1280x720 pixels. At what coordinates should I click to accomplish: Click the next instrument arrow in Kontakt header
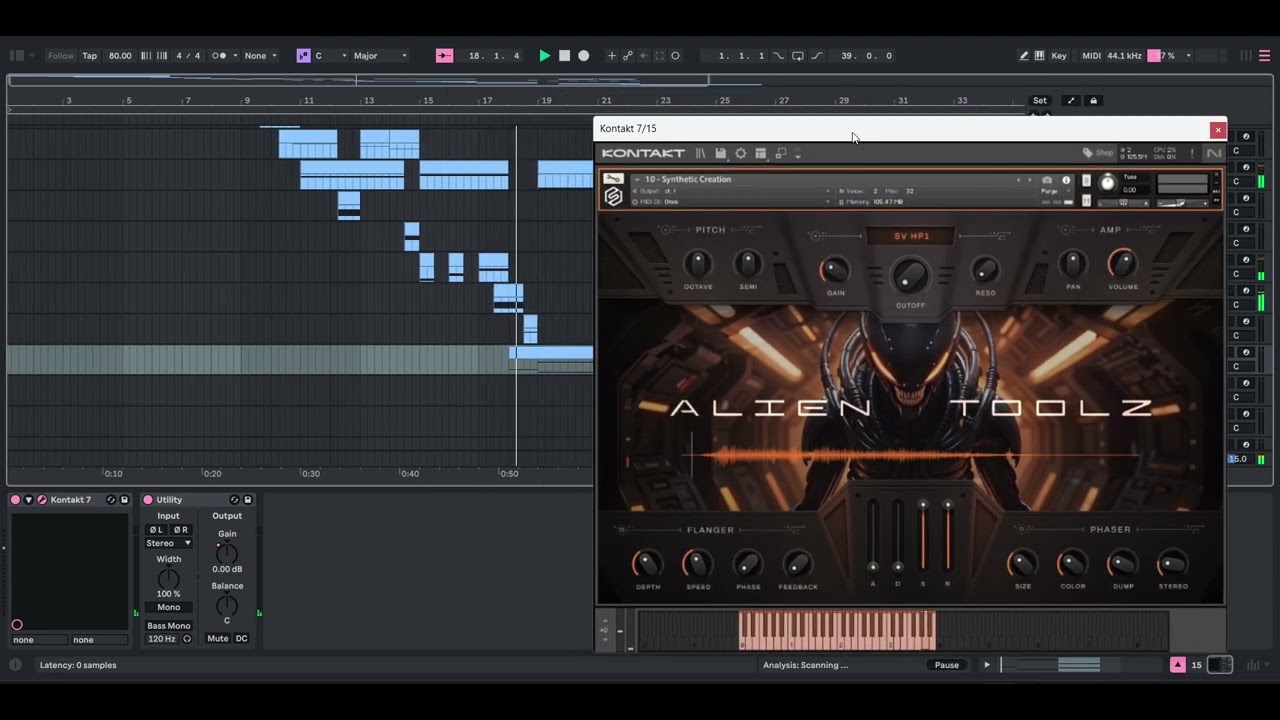click(x=1030, y=180)
